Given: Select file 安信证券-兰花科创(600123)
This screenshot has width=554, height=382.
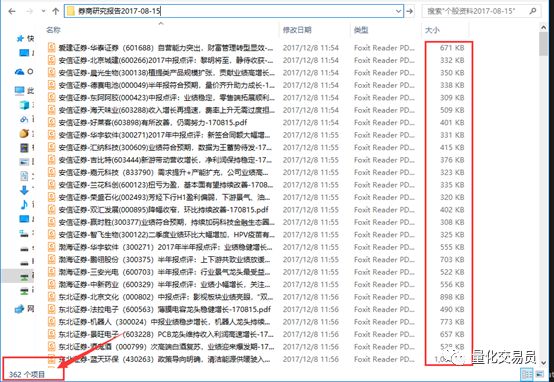Looking at the screenshot, I should [166, 185].
